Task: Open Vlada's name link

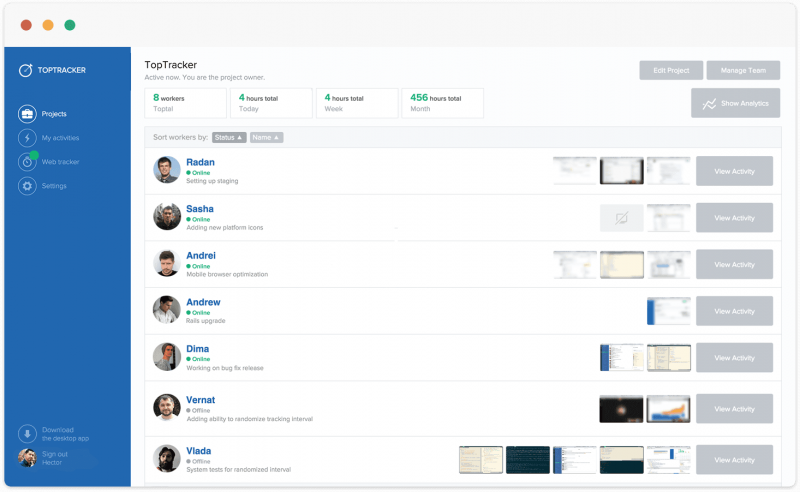Action: point(198,451)
